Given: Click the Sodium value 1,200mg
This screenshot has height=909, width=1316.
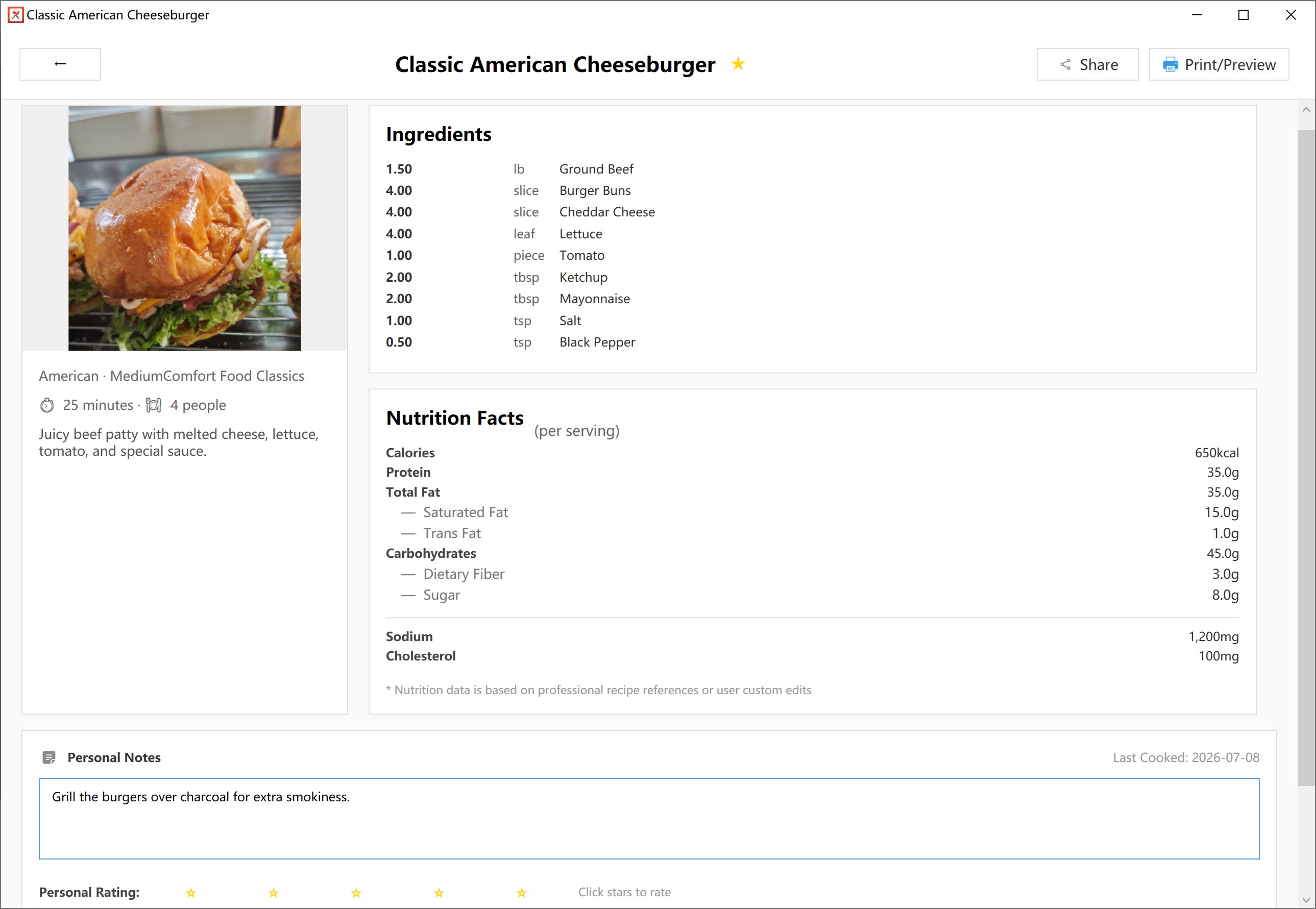Looking at the screenshot, I should 1213,636.
